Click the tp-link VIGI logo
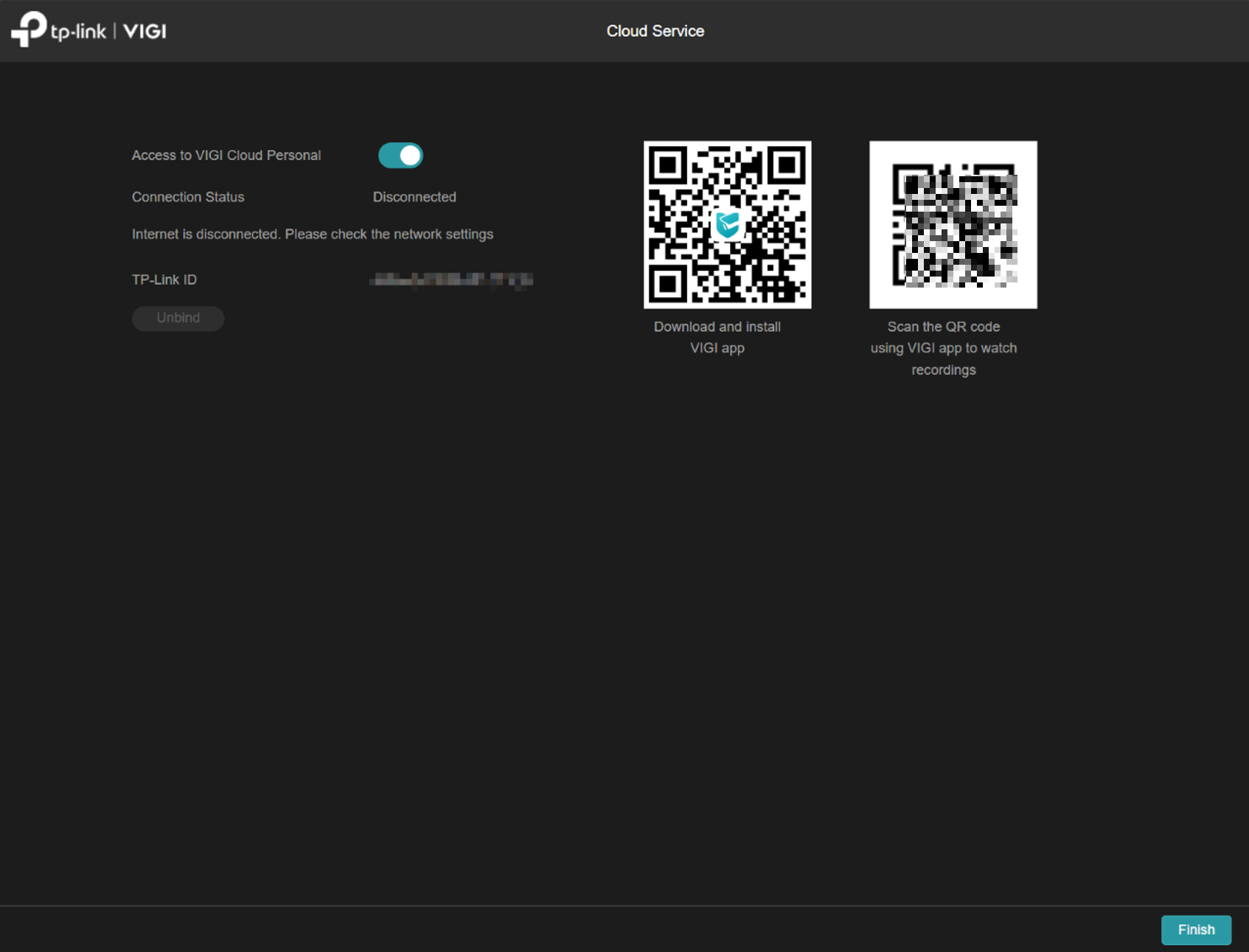The image size is (1249, 952). (88, 30)
